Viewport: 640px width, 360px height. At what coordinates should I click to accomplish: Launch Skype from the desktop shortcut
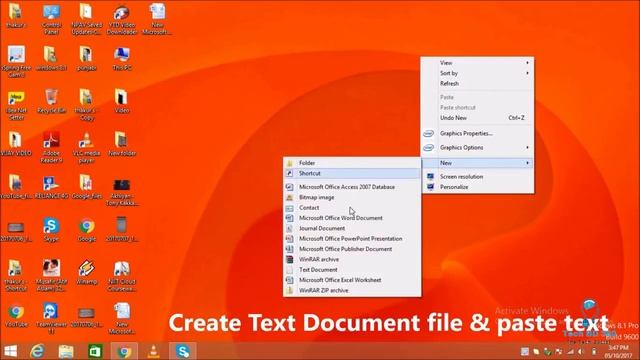[x=51, y=230]
